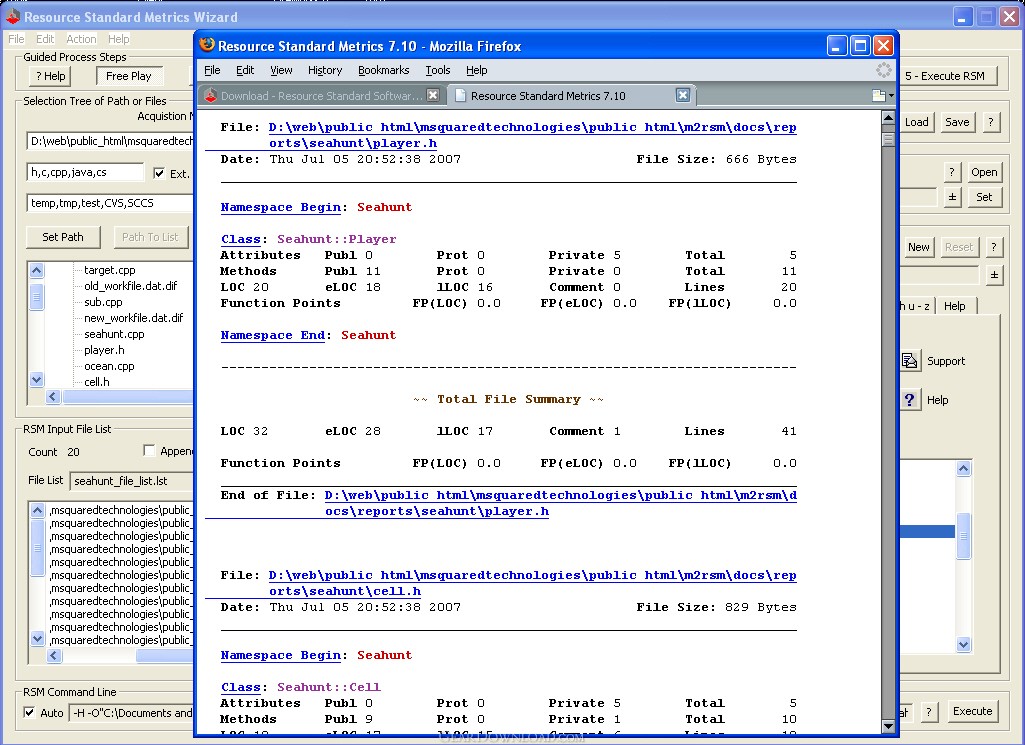Open the Firefox tab list dropdown
This screenshot has width=1025, height=745.
tap(881, 96)
